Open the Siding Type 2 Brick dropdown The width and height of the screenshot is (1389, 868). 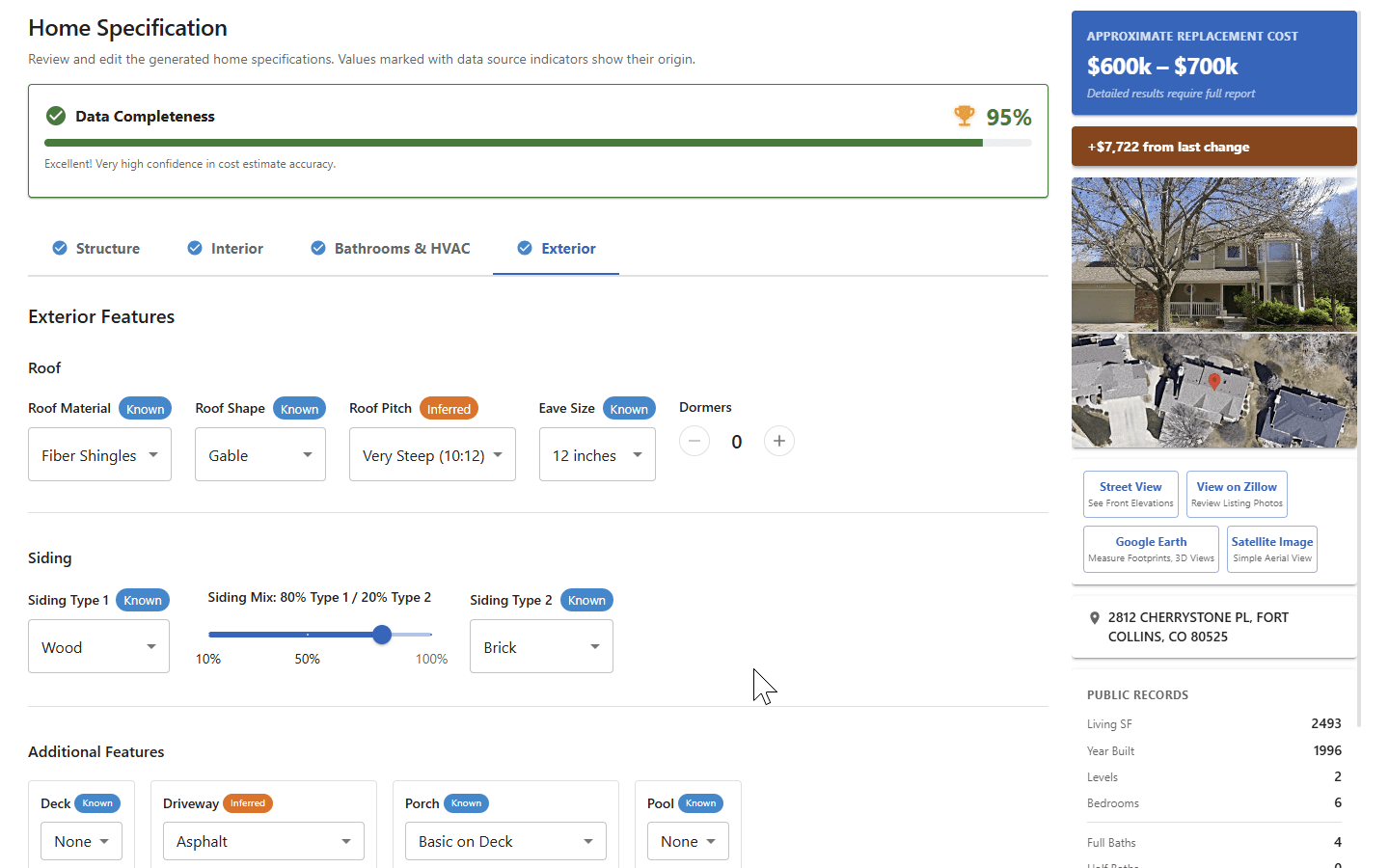click(541, 646)
